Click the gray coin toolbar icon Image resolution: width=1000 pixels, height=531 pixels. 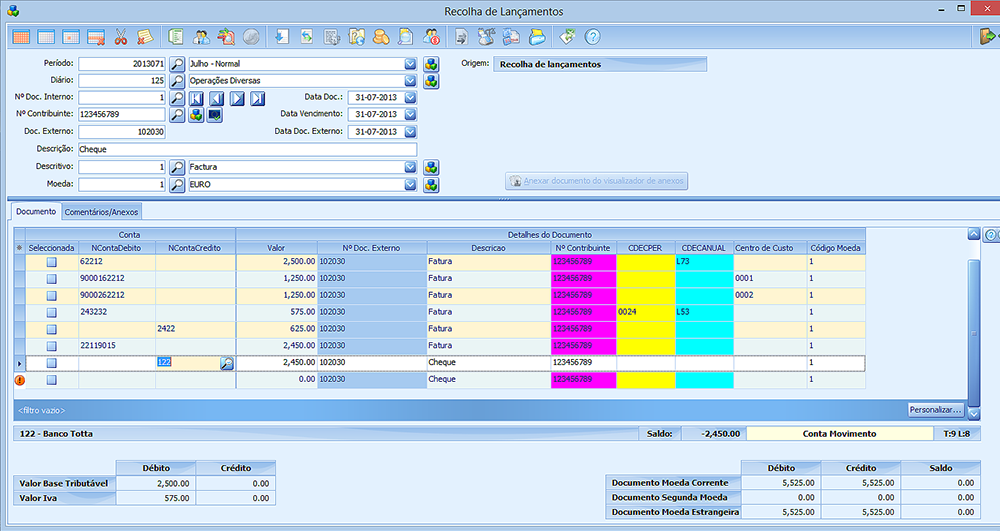[x=251, y=37]
